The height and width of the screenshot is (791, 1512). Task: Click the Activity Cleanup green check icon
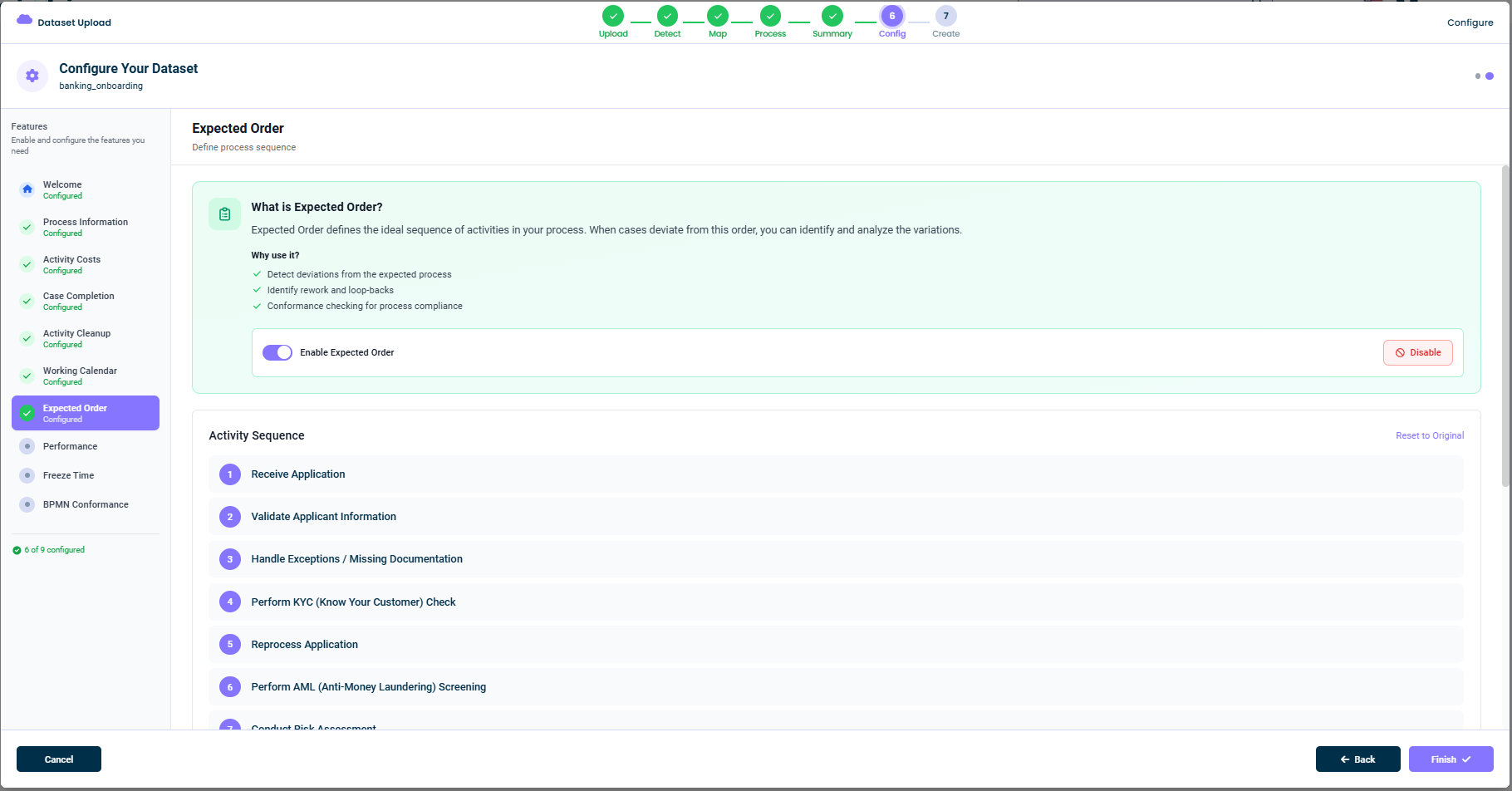point(27,338)
